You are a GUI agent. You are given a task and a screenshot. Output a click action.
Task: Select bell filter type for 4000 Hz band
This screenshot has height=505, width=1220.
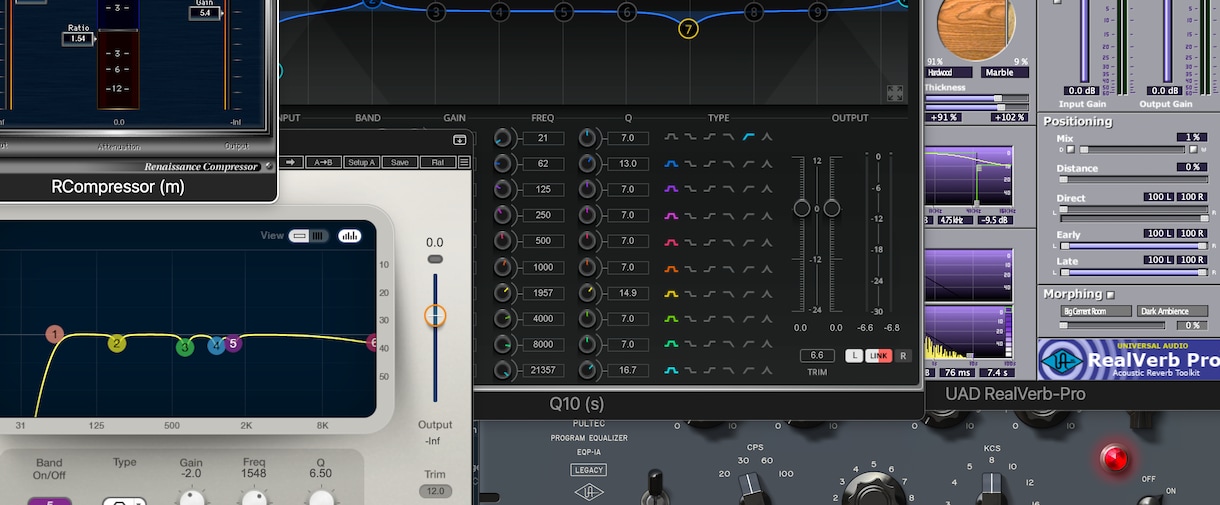(672, 318)
